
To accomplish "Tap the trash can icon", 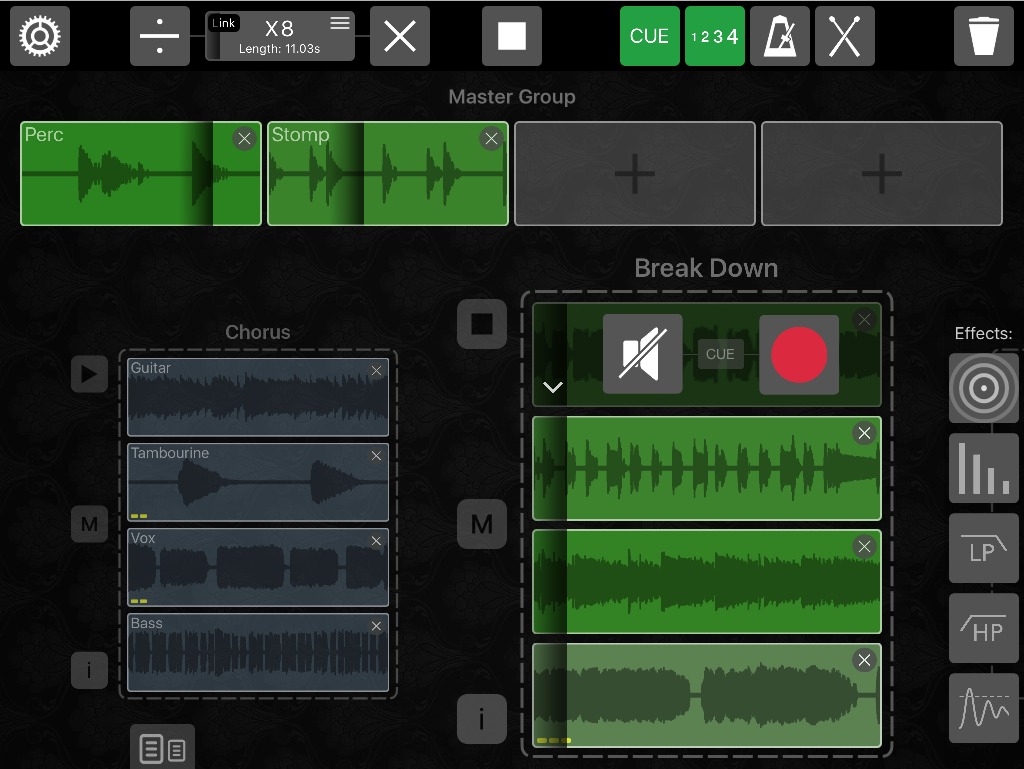I will pos(984,36).
